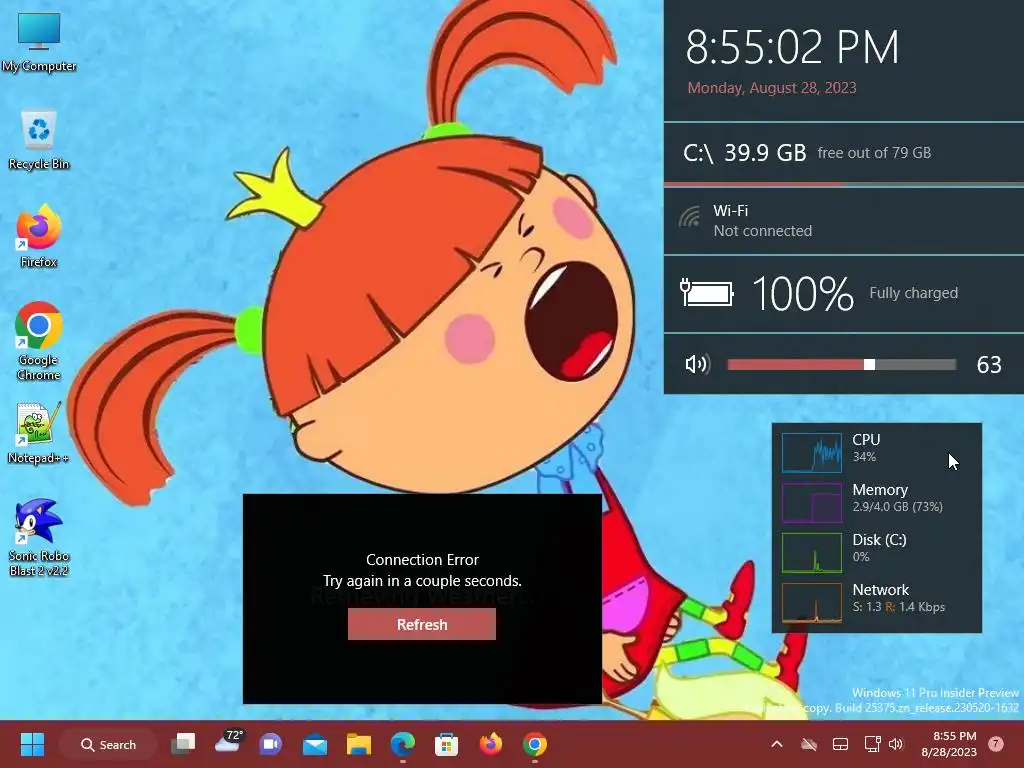
Task: Adjust the widget volume slider
Action: pos(841,364)
